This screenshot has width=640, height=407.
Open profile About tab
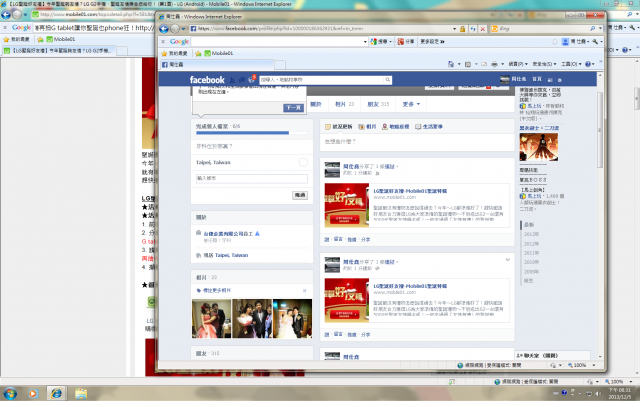316,104
